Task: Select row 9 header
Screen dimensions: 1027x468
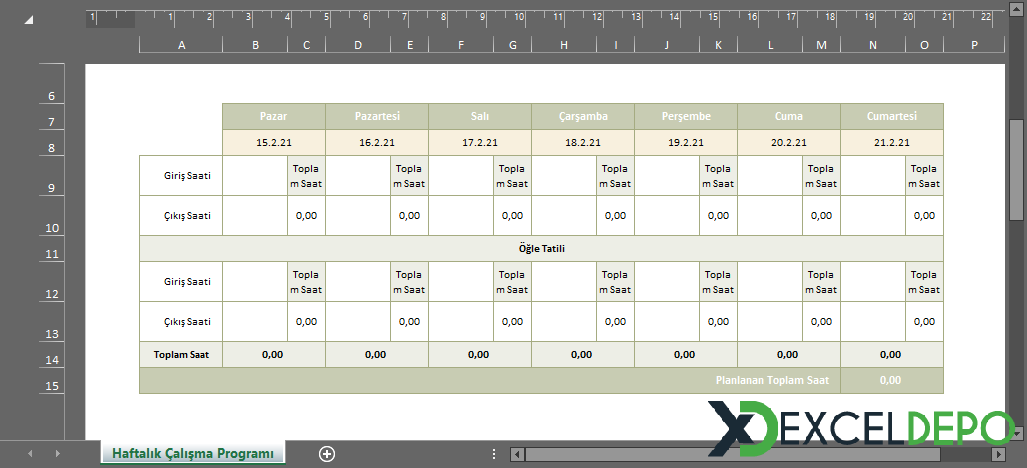Action: [52, 175]
